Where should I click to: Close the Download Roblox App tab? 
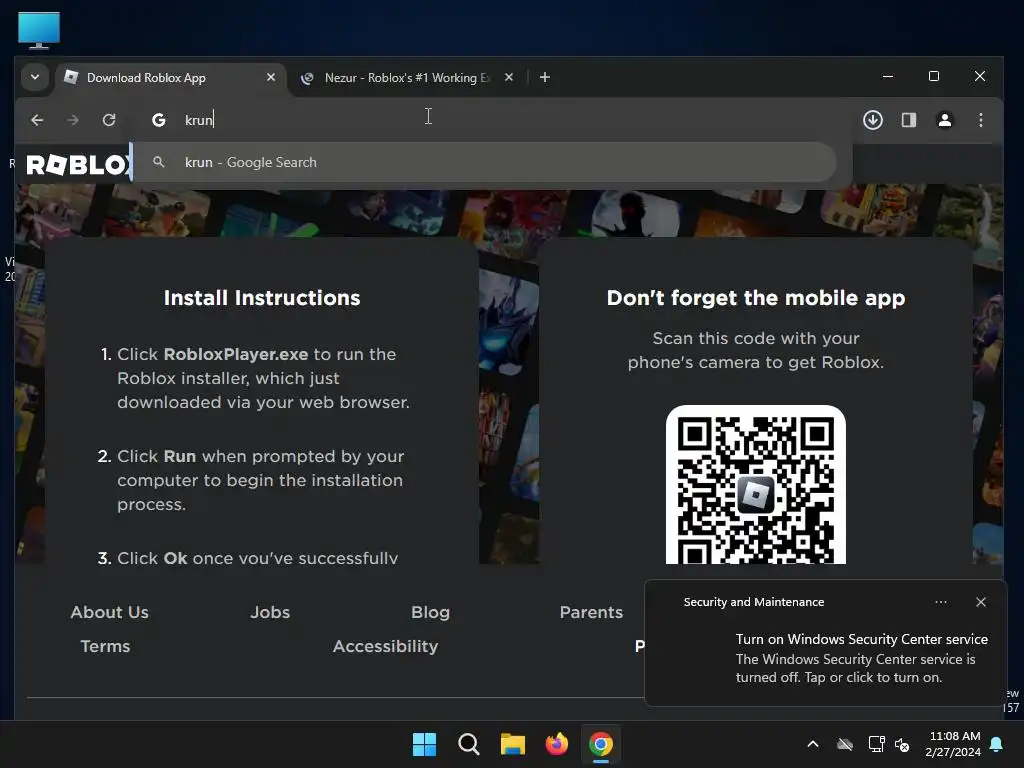(271, 77)
